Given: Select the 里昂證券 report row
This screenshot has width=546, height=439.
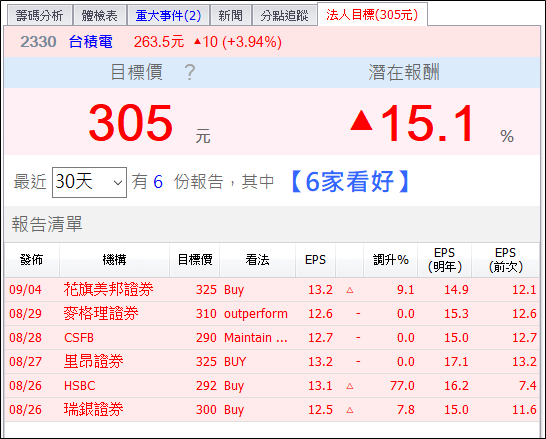Looking at the screenshot, I should tap(272, 362).
